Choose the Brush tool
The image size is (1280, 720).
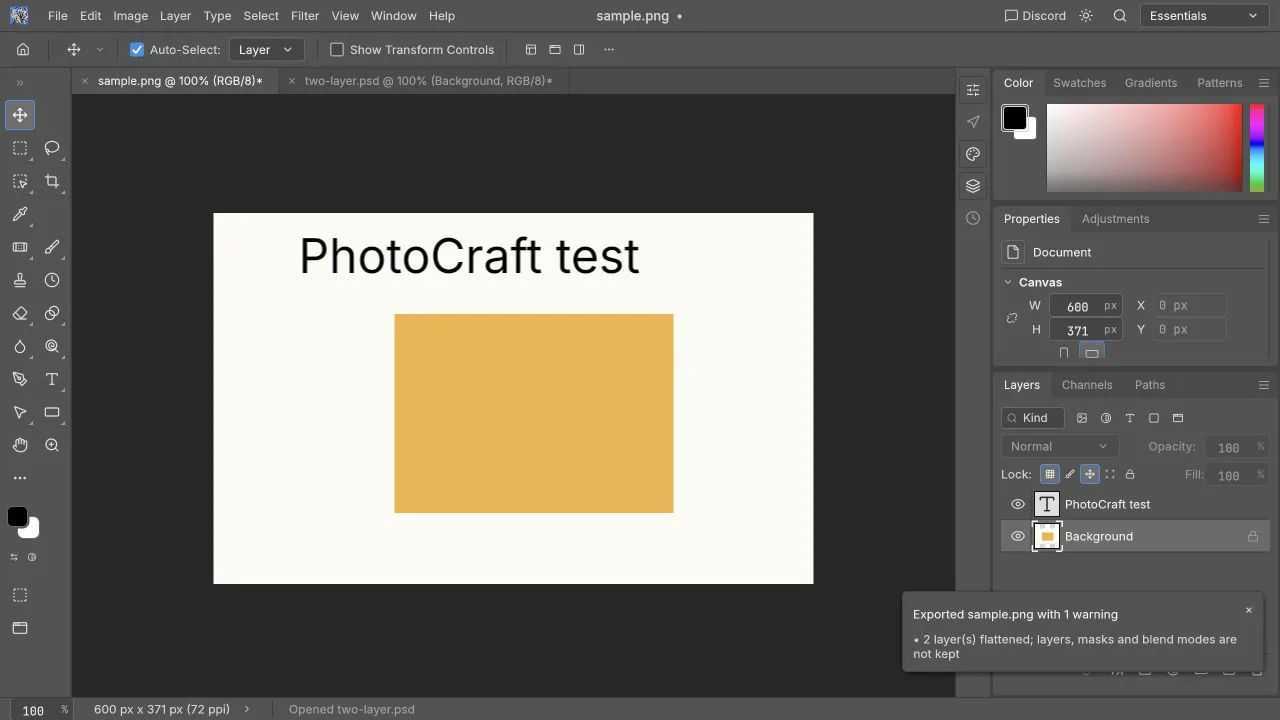52,247
